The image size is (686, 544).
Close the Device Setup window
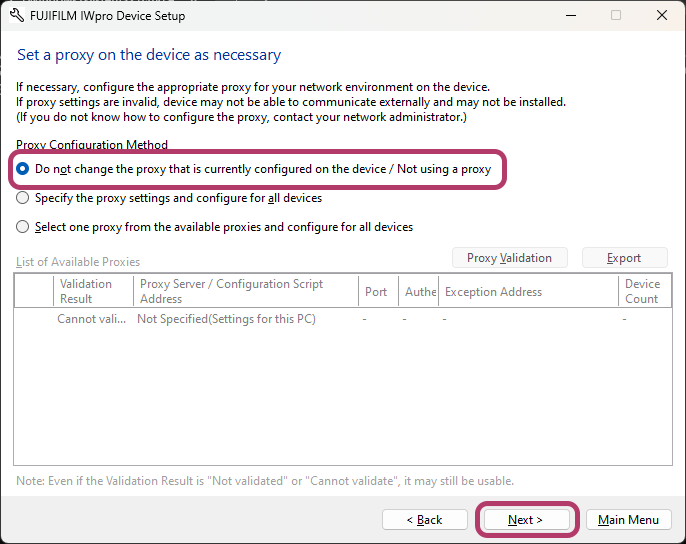pos(662,15)
